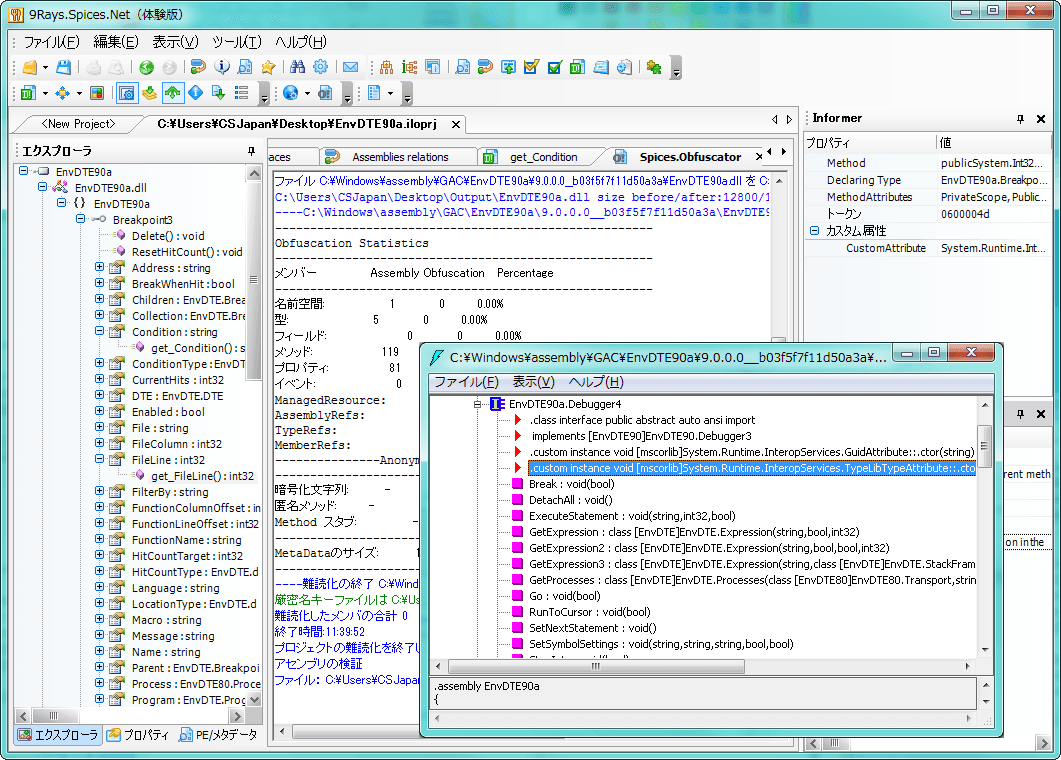Click first toolbar overflow chevron button
The height and width of the screenshot is (760, 1061).
[676, 68]
